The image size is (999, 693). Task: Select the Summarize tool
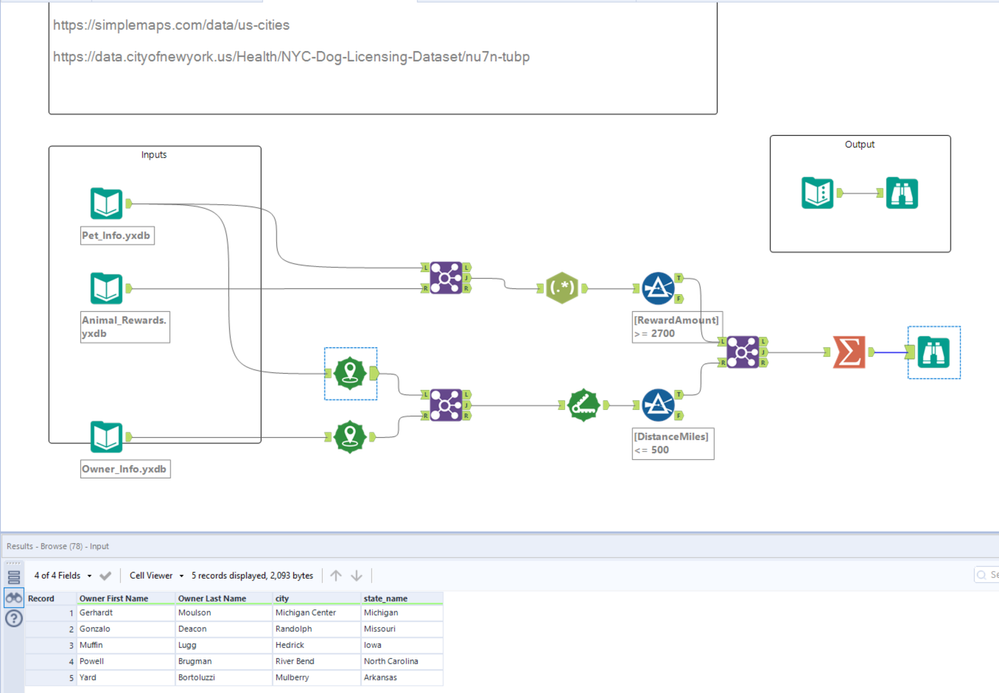coord(849,352)
